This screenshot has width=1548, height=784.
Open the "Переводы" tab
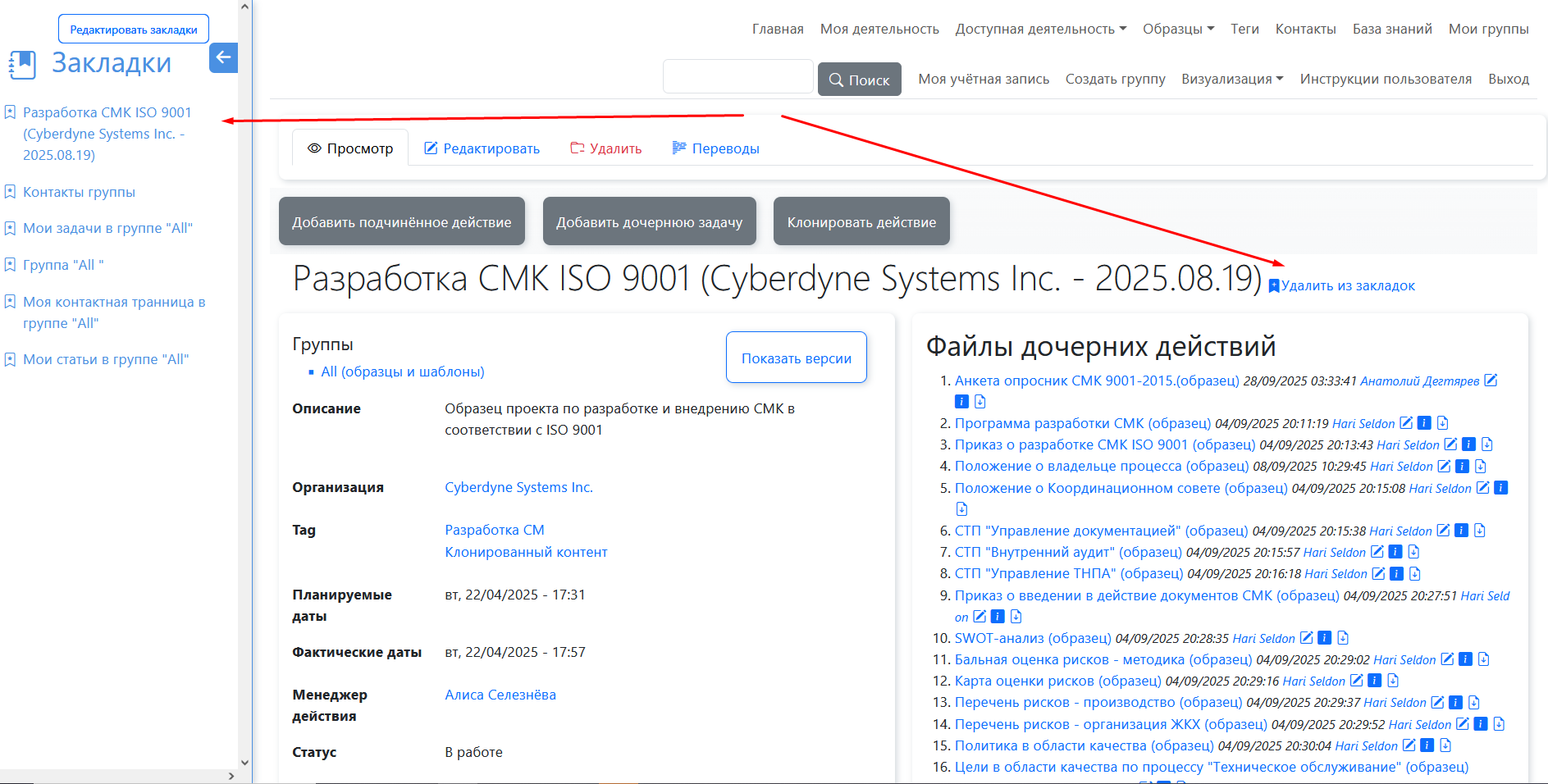point(715,148)
